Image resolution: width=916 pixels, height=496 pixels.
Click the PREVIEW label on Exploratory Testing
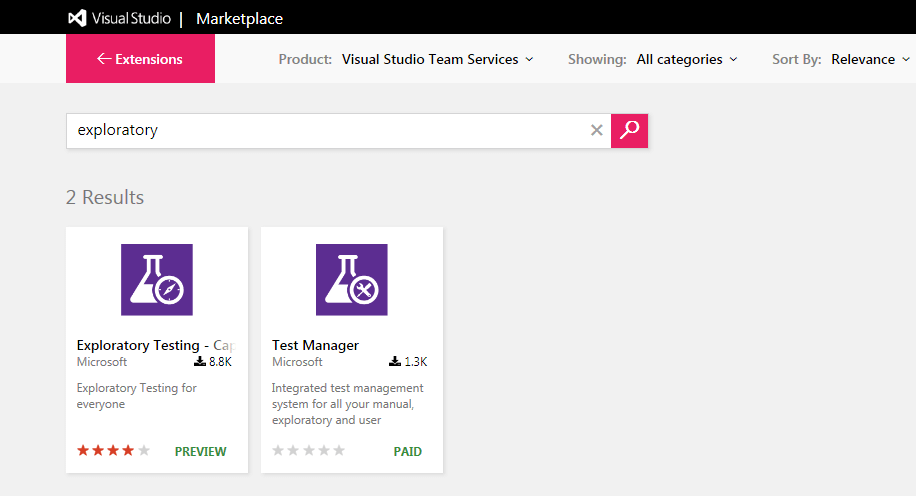tap(200, 452)
